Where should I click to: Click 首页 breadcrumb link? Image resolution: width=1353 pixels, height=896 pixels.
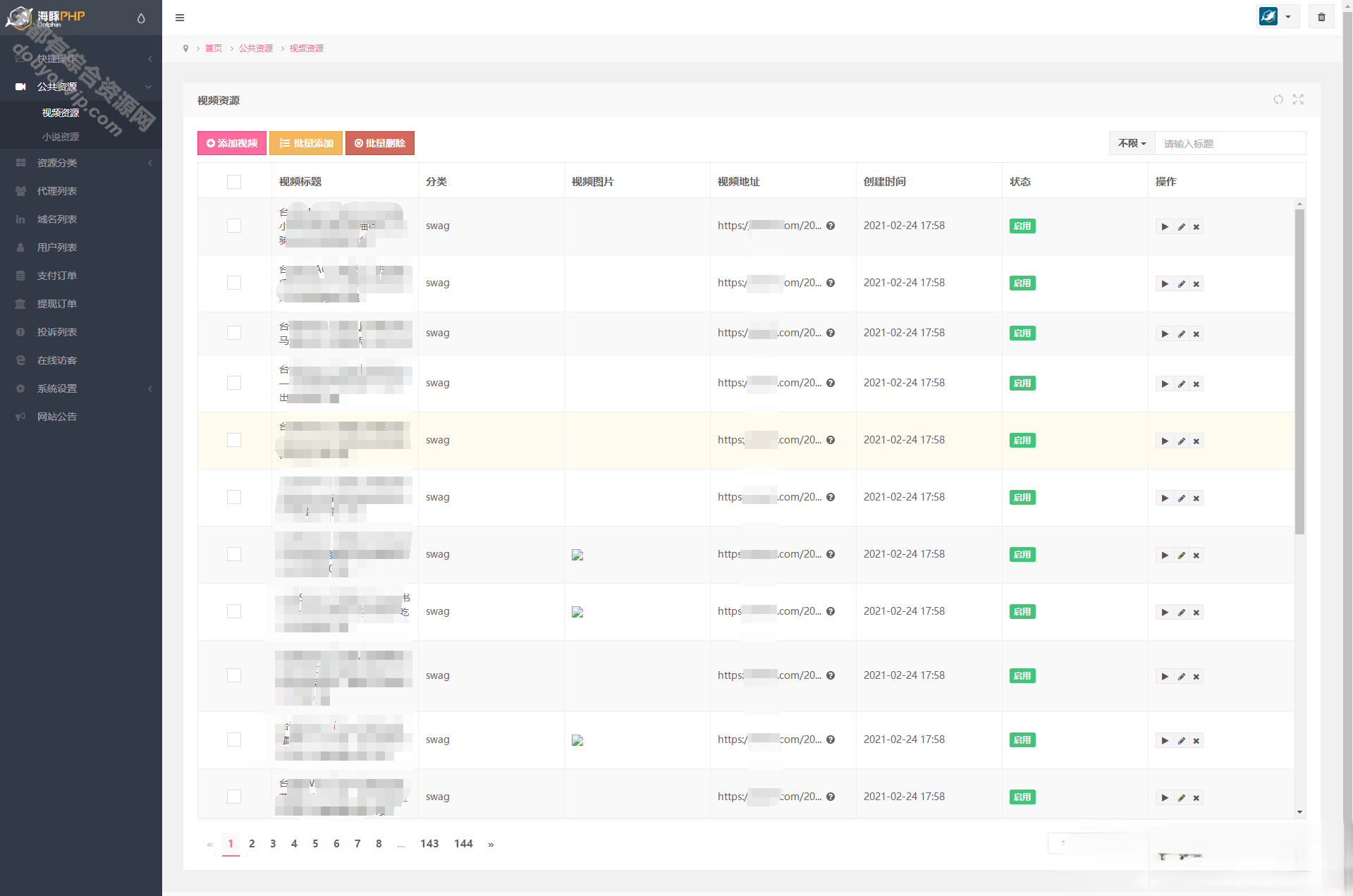[x=214, y=49]
